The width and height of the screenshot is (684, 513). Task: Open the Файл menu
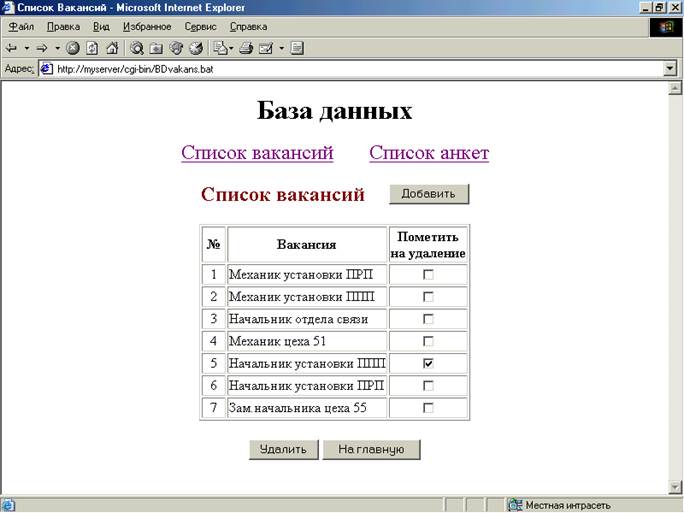click(21, 27)
